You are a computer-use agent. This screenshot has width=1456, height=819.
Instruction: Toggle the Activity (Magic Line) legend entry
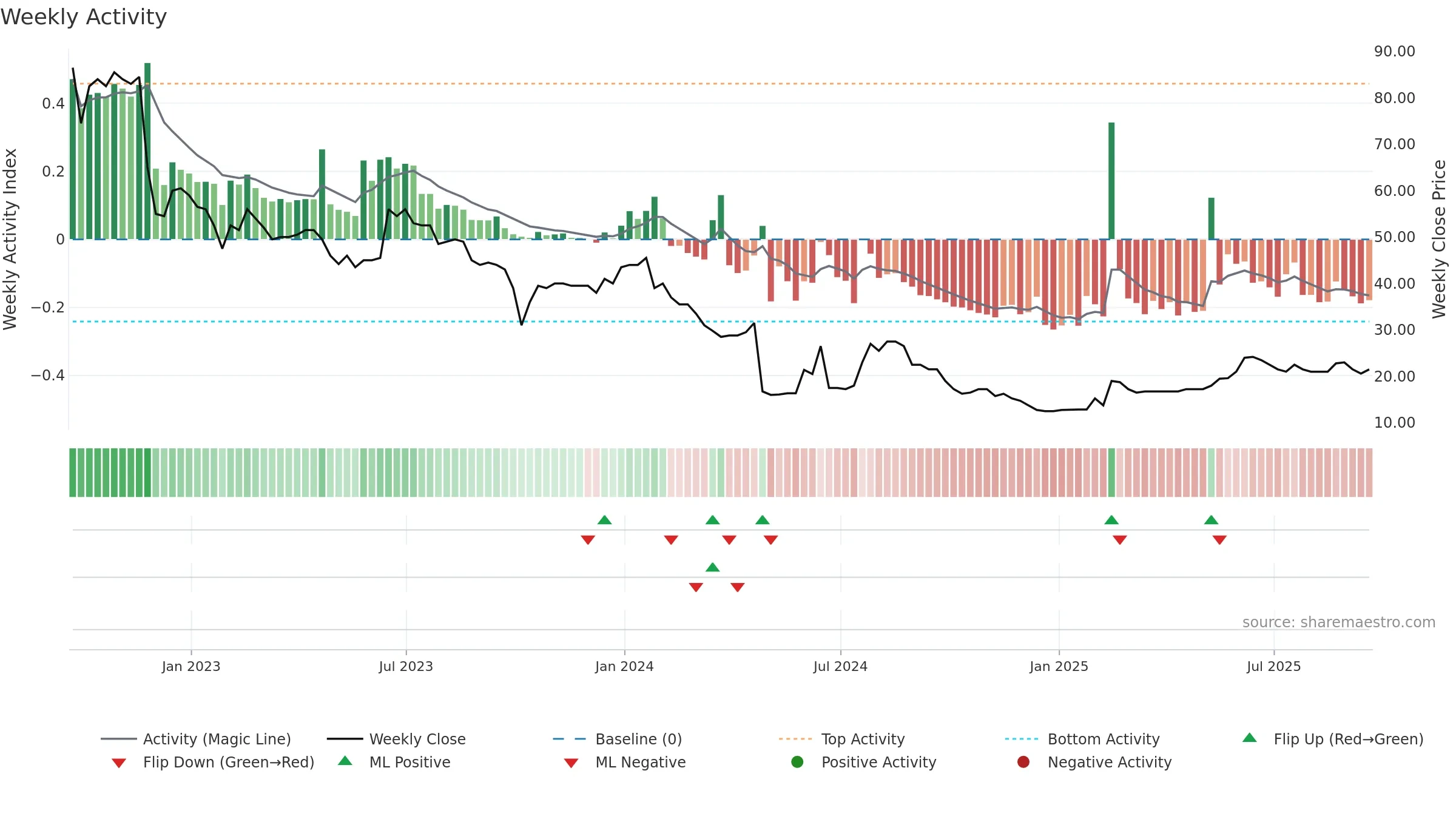click(x=196, y=739)
